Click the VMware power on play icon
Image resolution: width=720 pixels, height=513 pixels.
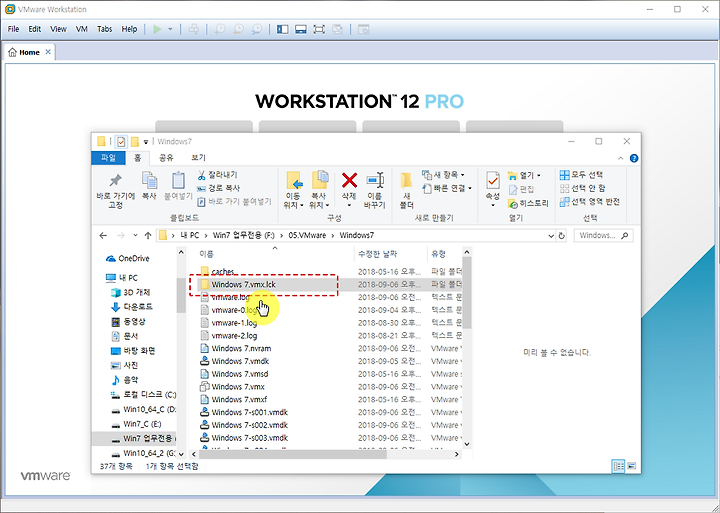coord(158,29)
